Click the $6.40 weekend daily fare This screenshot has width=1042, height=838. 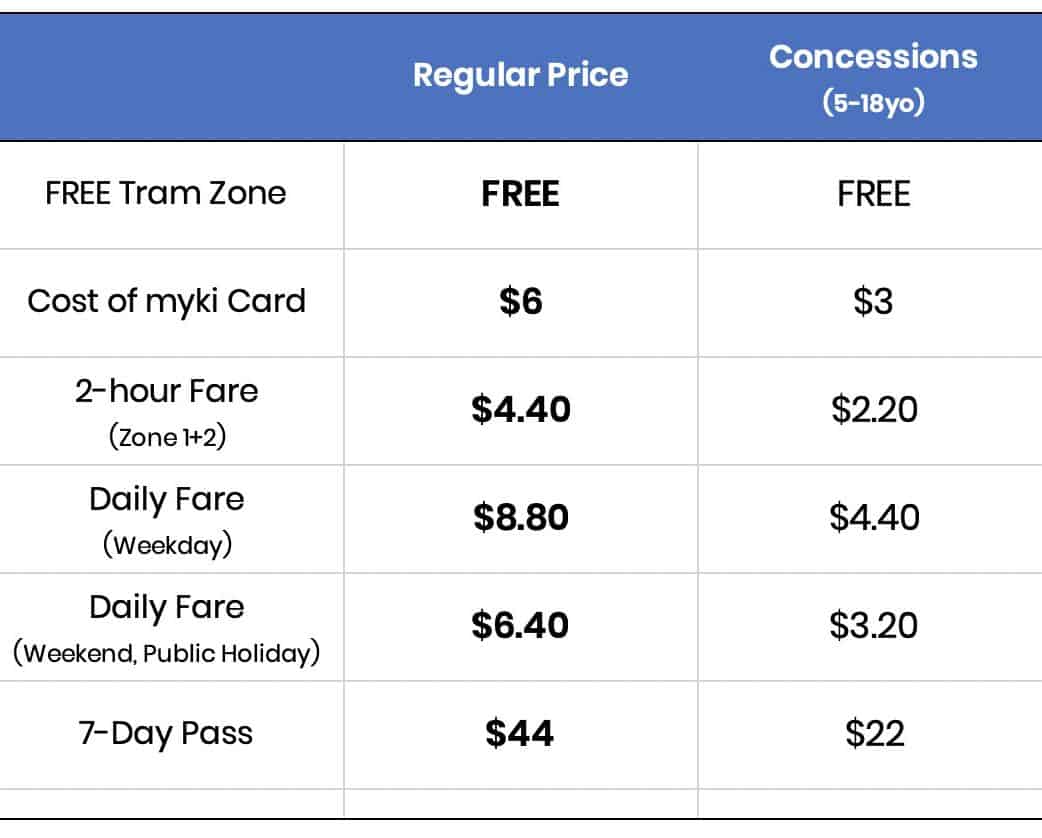[520, 625]
